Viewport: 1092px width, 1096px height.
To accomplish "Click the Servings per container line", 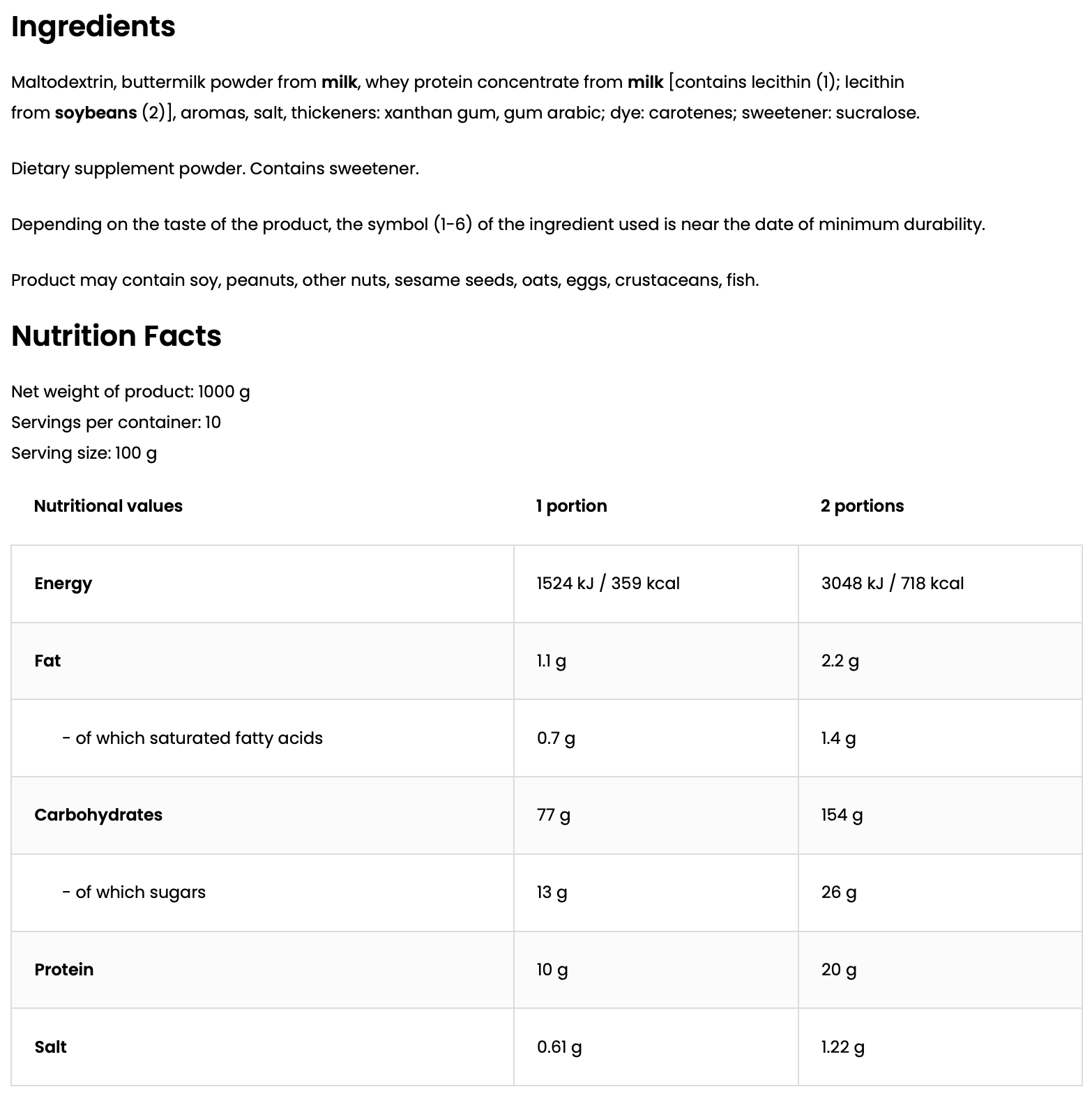I will tap(116, 423).
